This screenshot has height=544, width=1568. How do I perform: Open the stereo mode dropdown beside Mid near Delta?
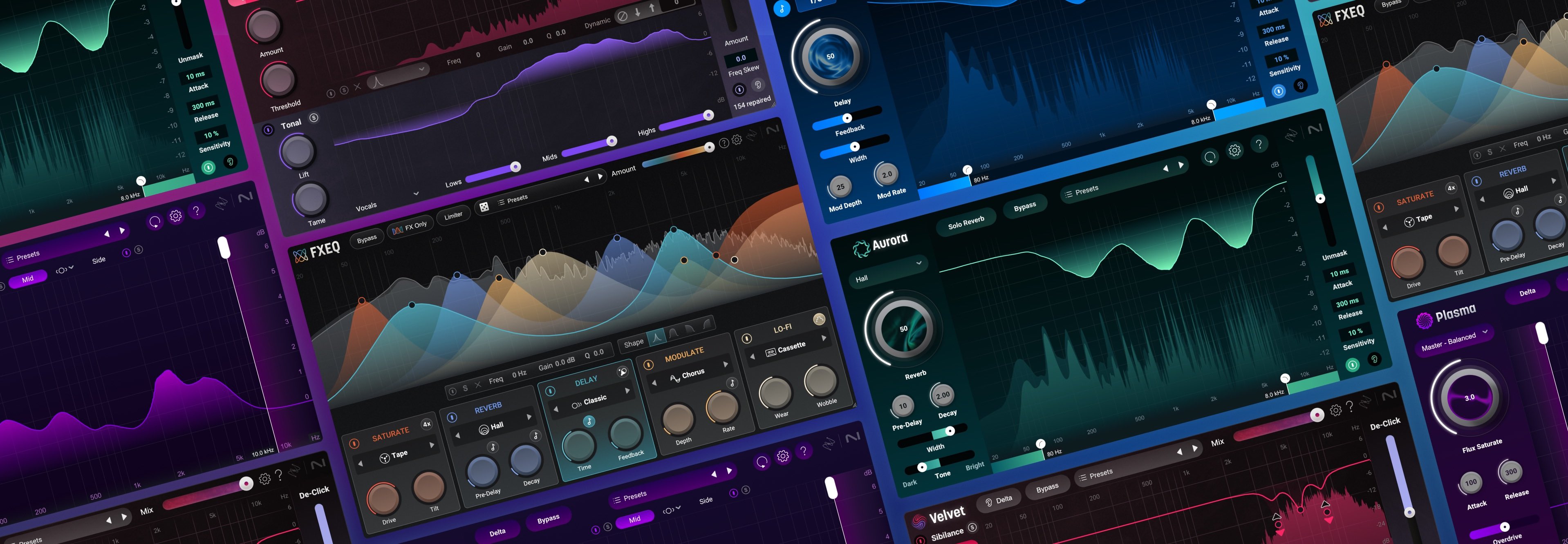click(x=672, y=509)
